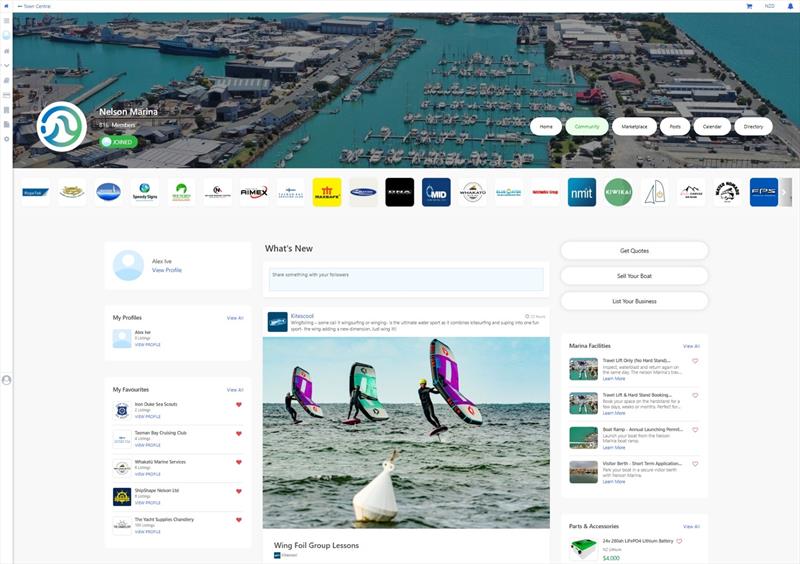This screenshot has width=800, height=564.
Task: Favourite Visitor Berth Short Term Application heart
Action: [695, 464]
